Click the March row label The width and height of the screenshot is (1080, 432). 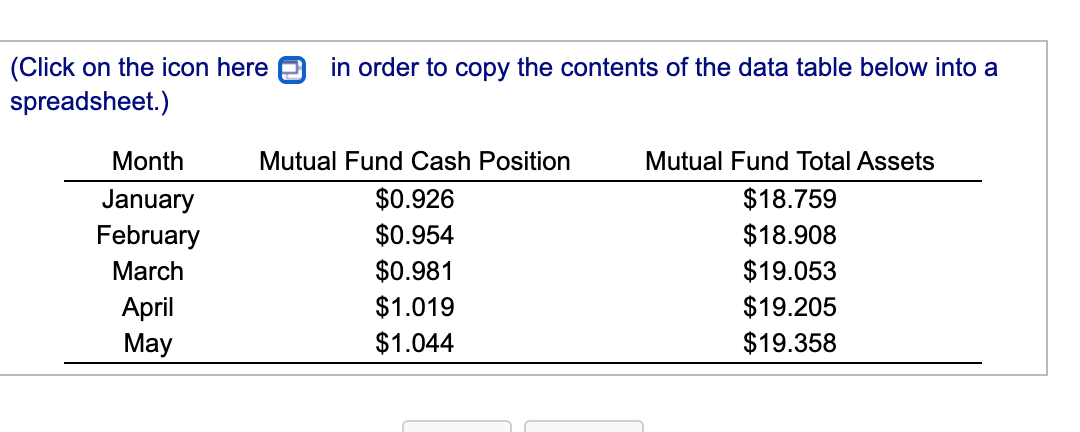coord(148,271)
